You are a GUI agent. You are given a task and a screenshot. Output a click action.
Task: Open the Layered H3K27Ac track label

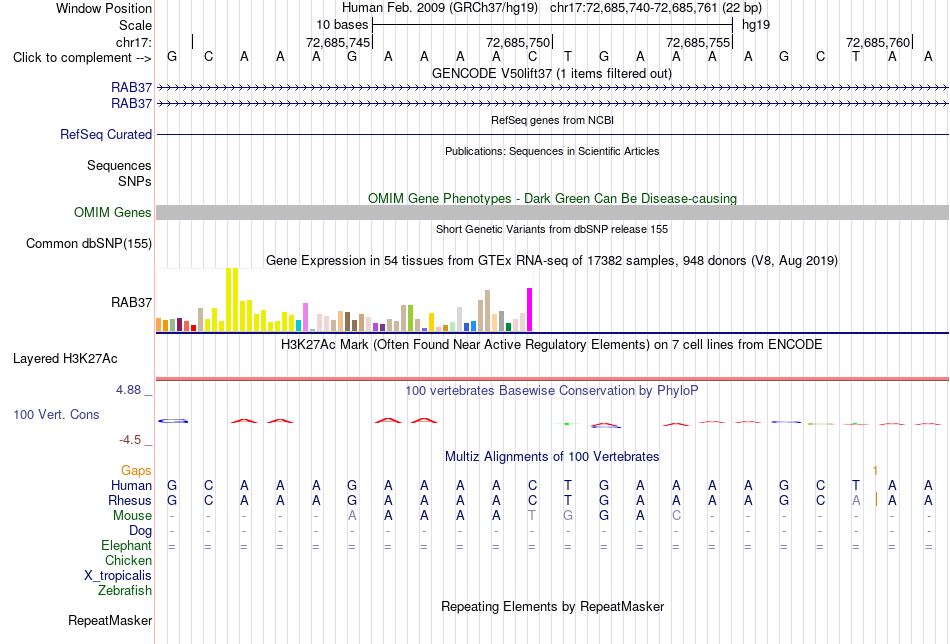65,359
